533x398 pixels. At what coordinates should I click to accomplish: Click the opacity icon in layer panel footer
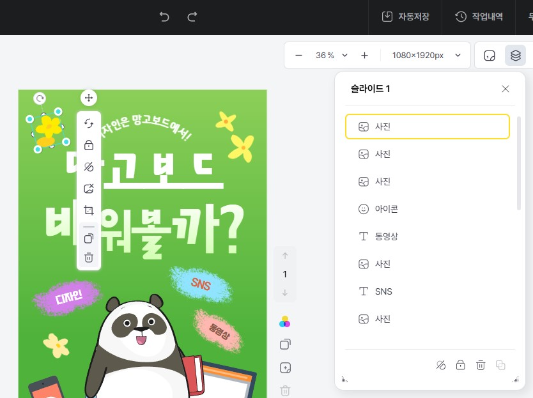[x=441, y=365]
